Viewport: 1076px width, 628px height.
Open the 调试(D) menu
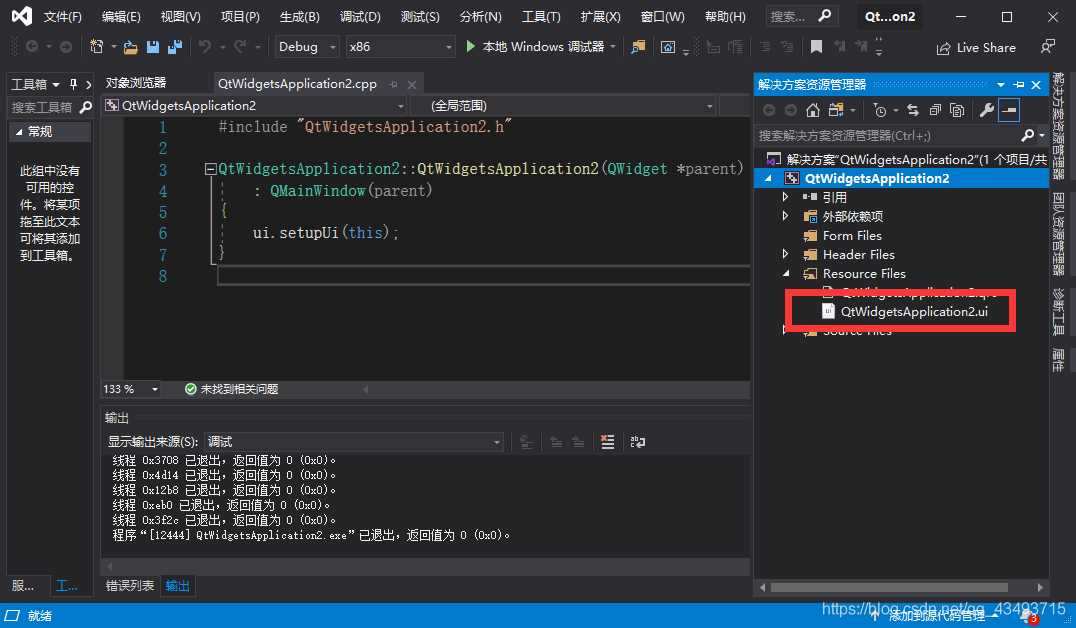tap(360, 16)
